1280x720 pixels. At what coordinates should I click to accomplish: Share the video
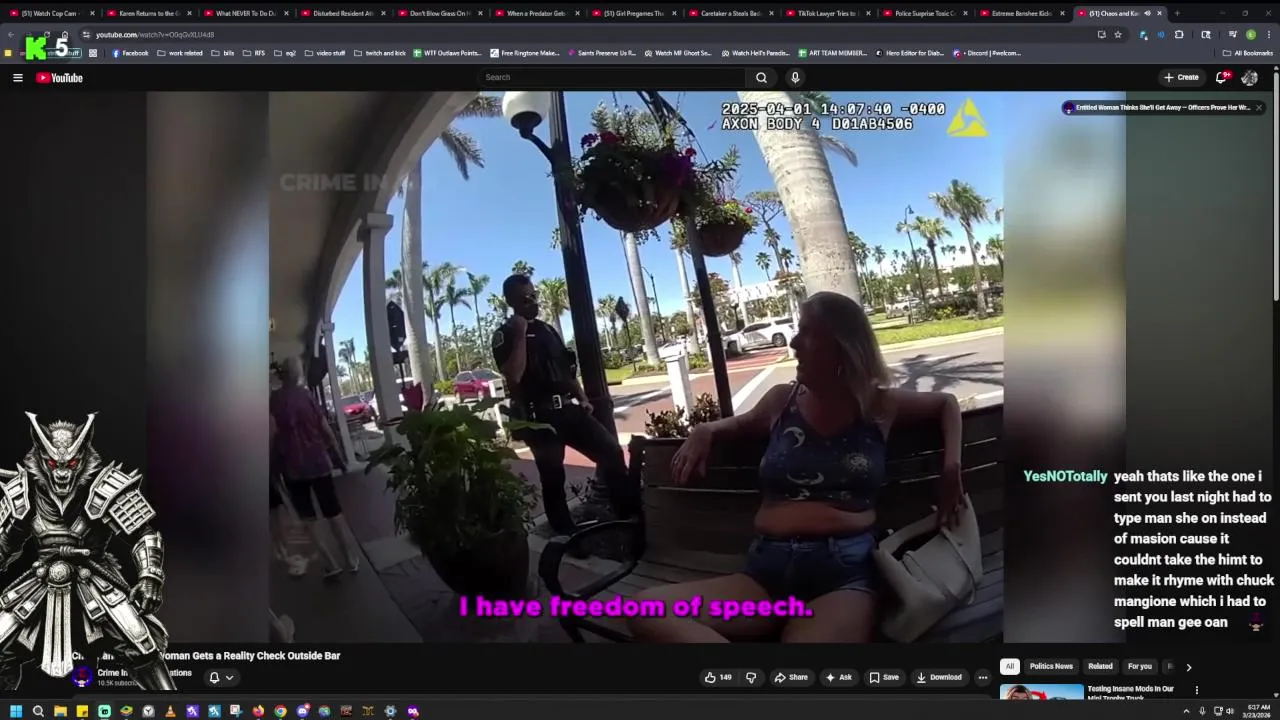point(791,677)
